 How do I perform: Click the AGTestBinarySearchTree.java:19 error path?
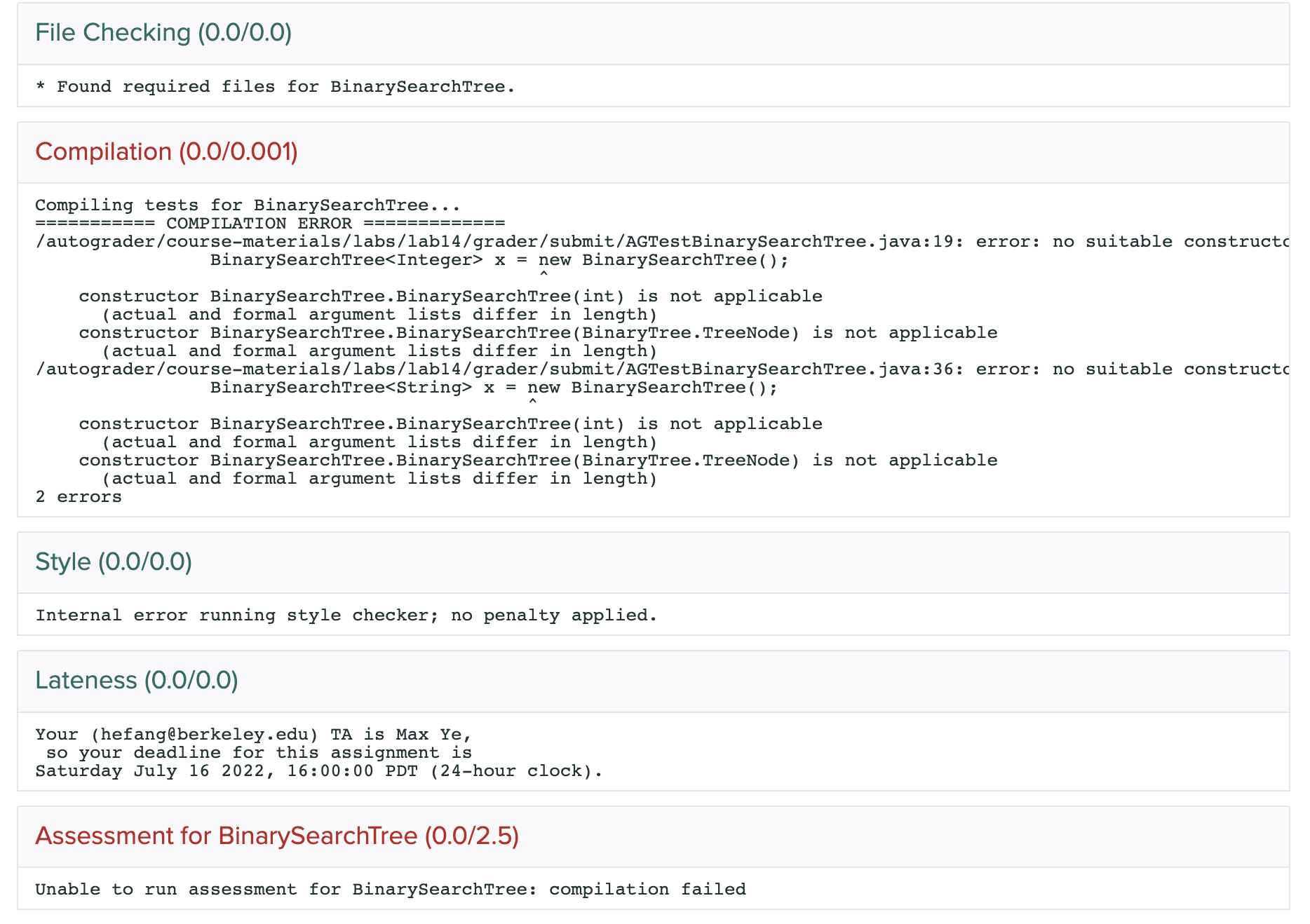click(494, 242)
